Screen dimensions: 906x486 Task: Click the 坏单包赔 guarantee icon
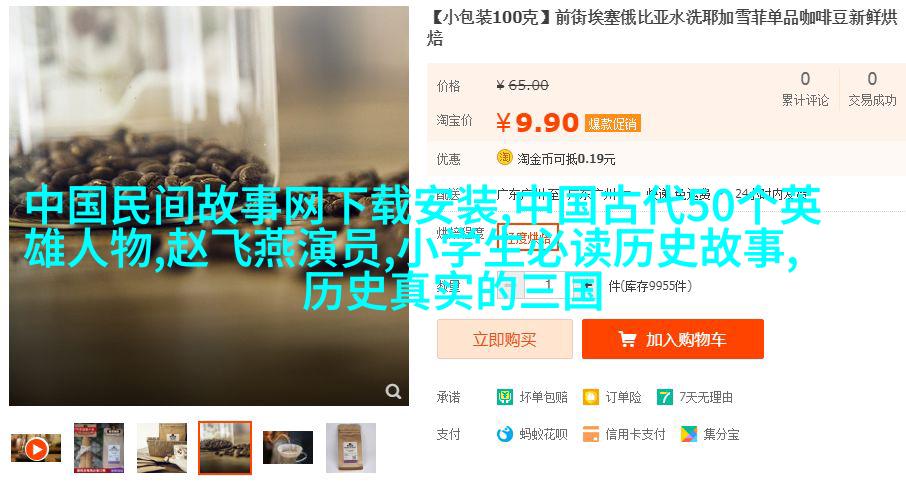tap(504, 397)
